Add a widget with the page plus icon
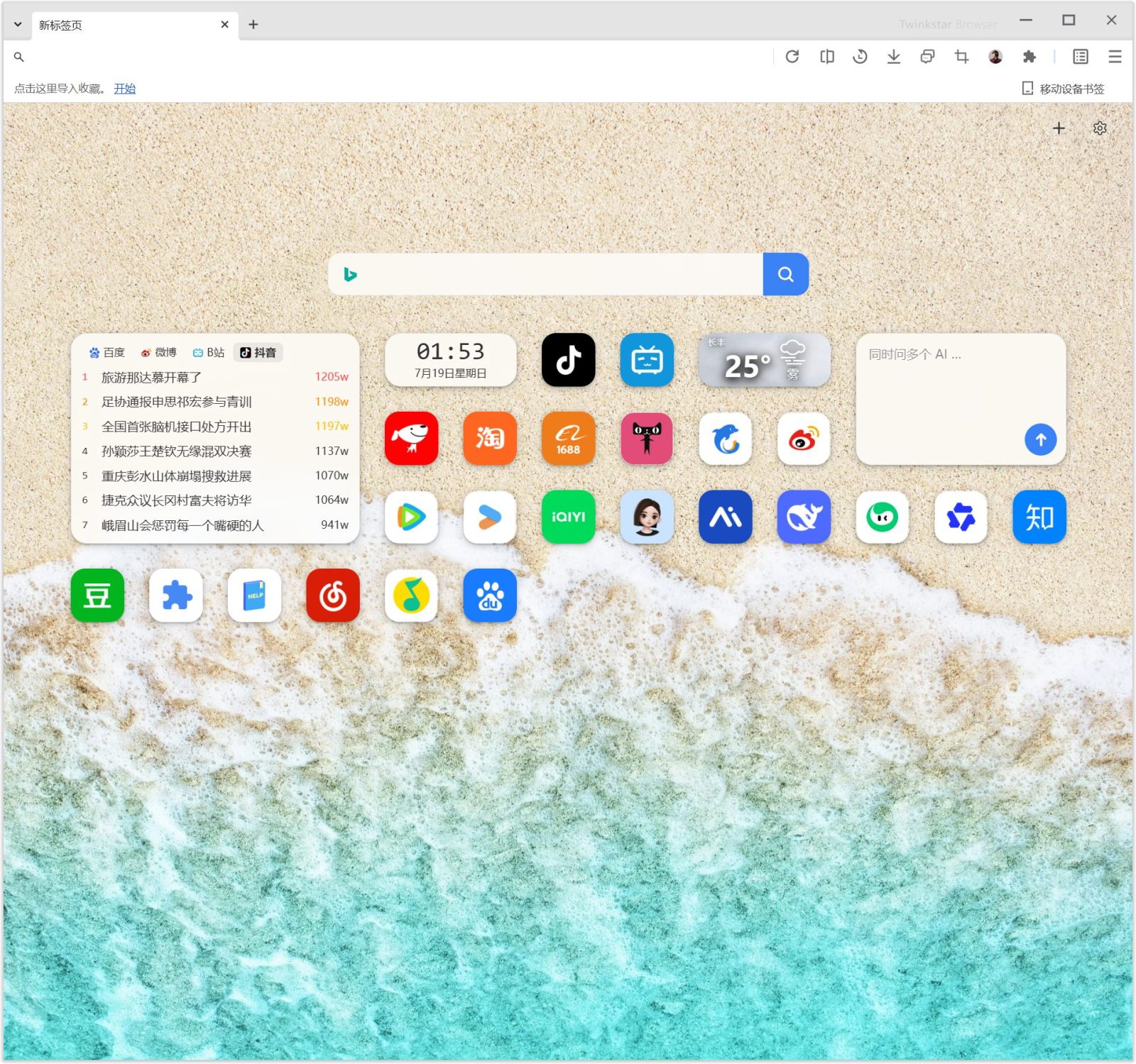The width and height of the screenshot is (1136, 1064). (1059, 128)
